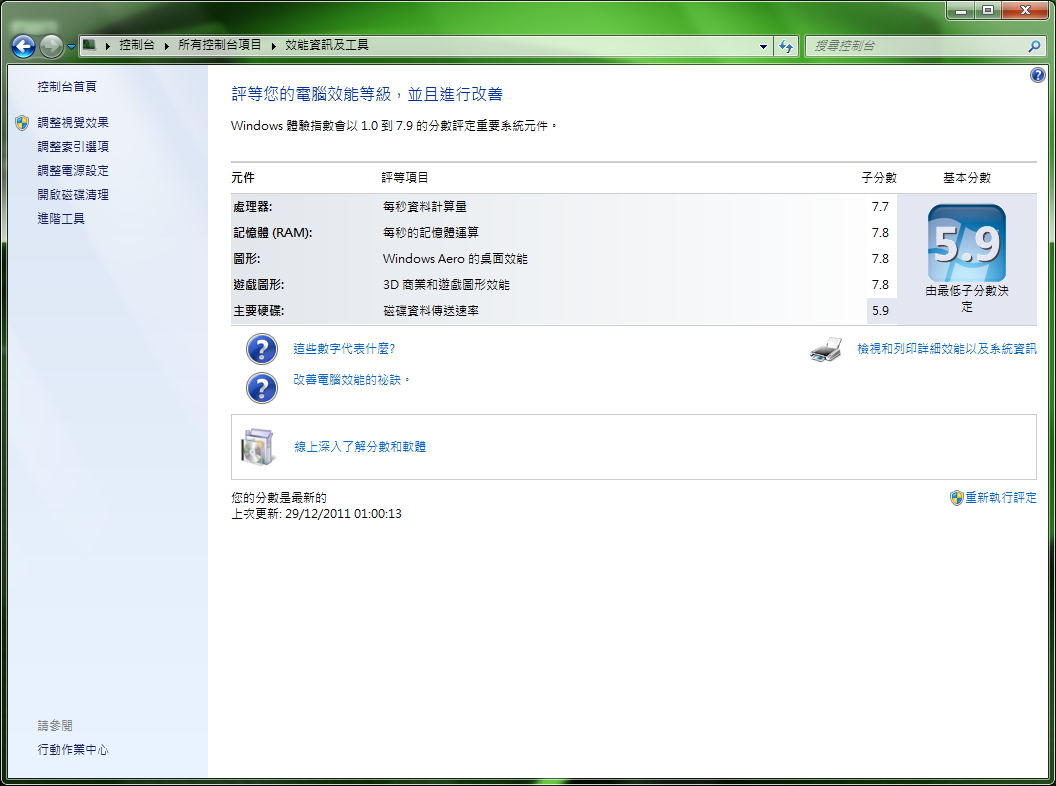
Task: Click the 子分數 column header
Action: [x=879, y=178]
